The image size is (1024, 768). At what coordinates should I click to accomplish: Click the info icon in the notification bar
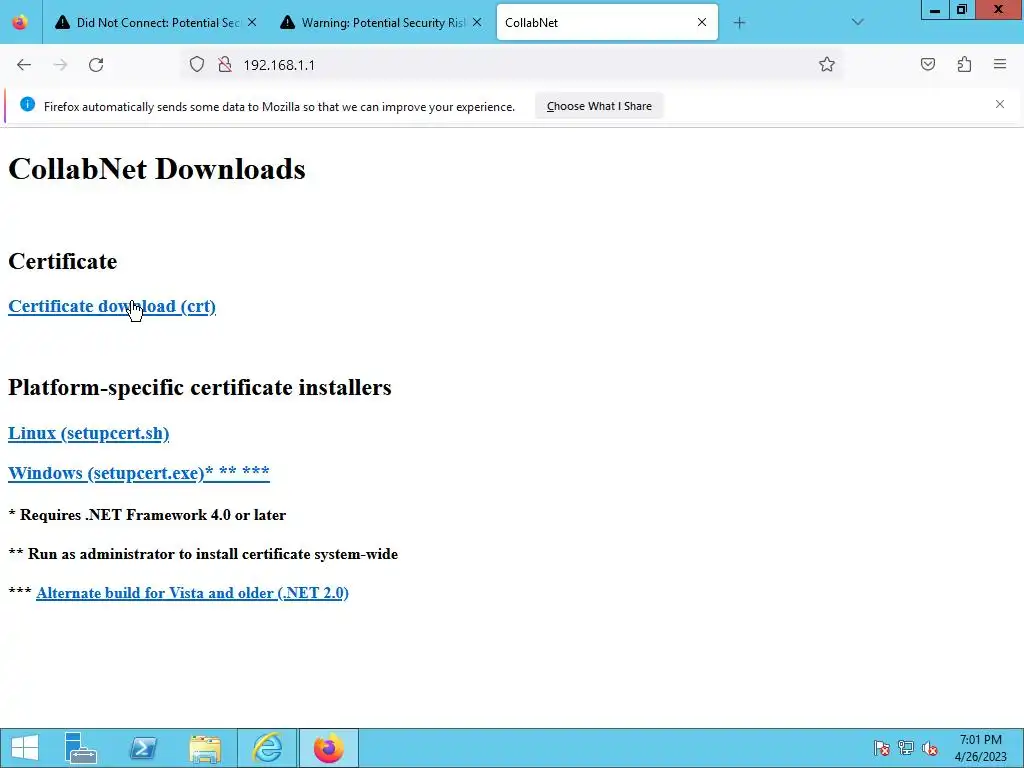click(x=27, y=104)
